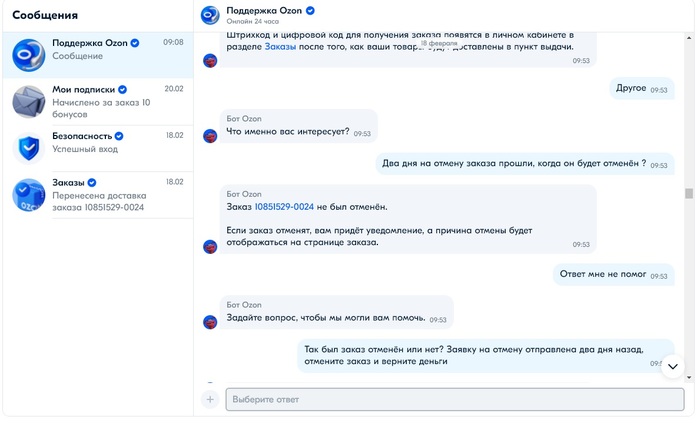The image size is (700, 423).
Task: Click bot avatar beside 'Задайте вопрос' message
Action: pyautogui.click(x=210, y=322)
